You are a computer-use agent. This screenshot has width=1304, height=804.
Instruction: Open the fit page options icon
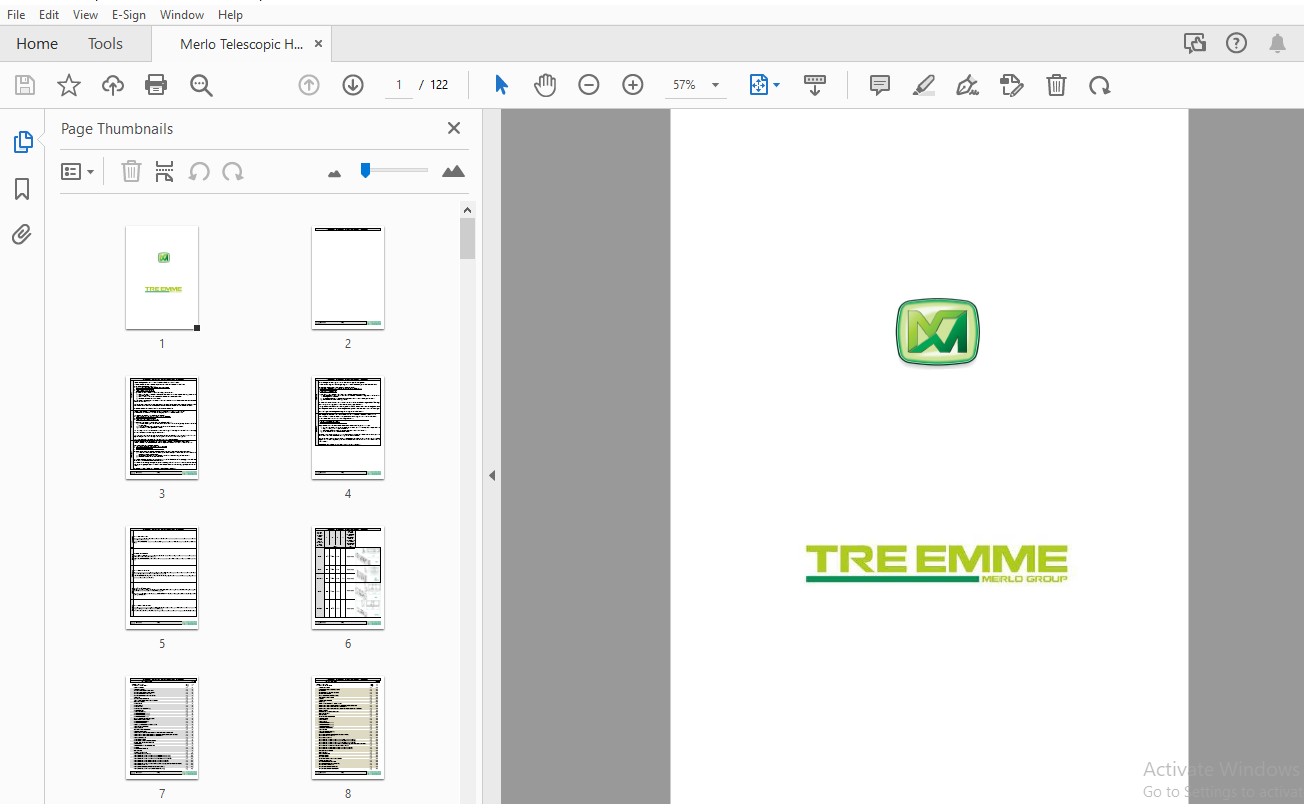pos(764,85)
